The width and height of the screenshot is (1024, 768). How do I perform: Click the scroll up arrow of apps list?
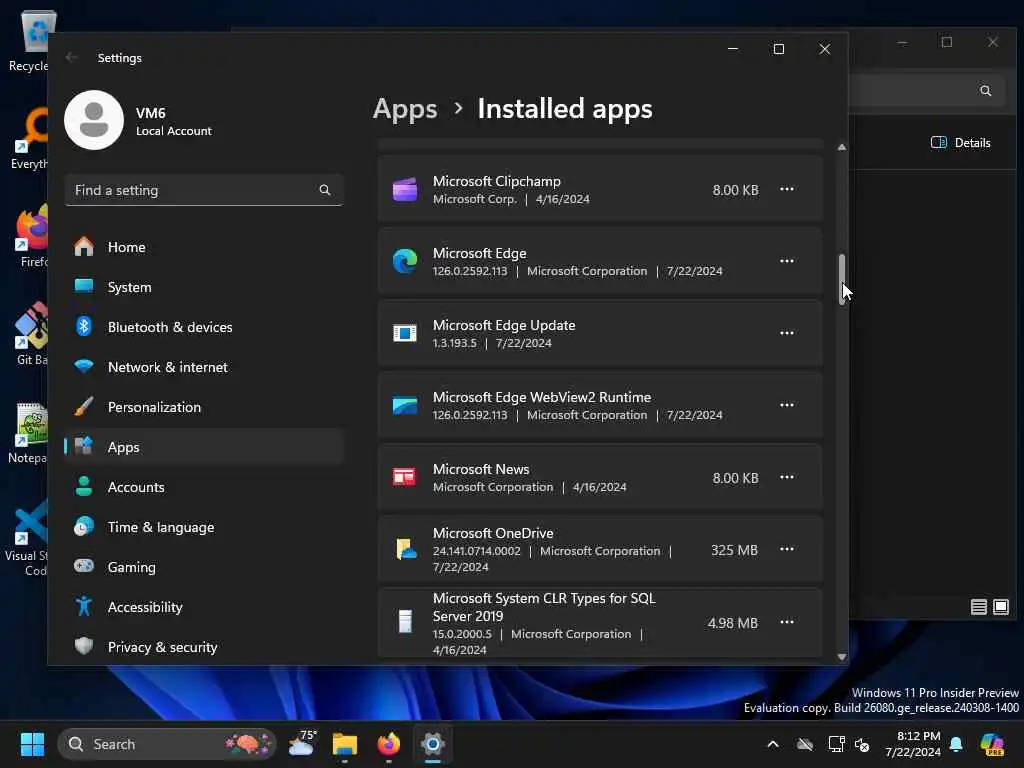click(x=842, y=147)
